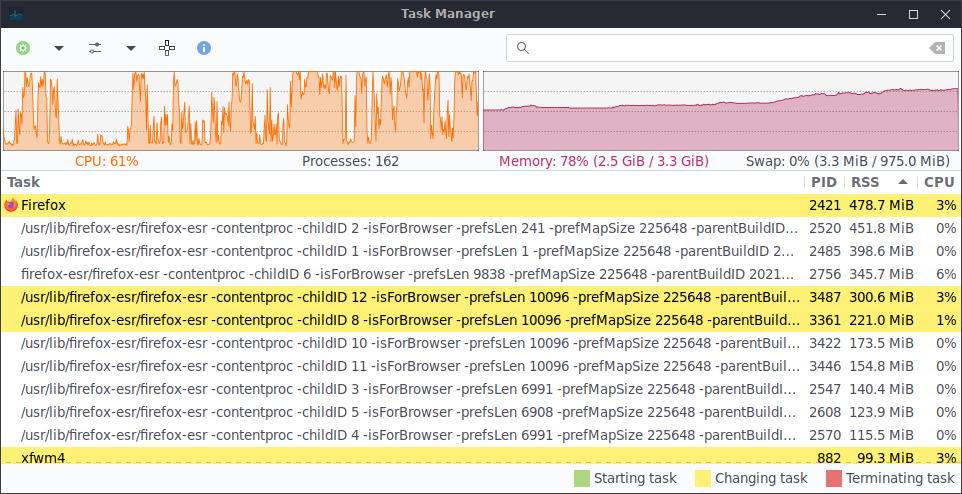This screenshot has width=962, height=494.
Task: Sort by the CPU column header
Action: click(x=939, y=182)
